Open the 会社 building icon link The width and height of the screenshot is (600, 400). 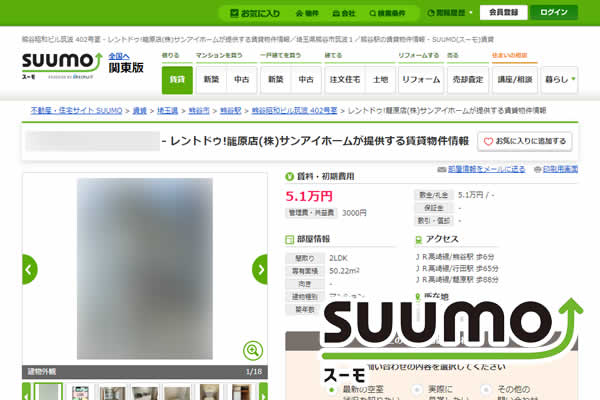(344, 13)
